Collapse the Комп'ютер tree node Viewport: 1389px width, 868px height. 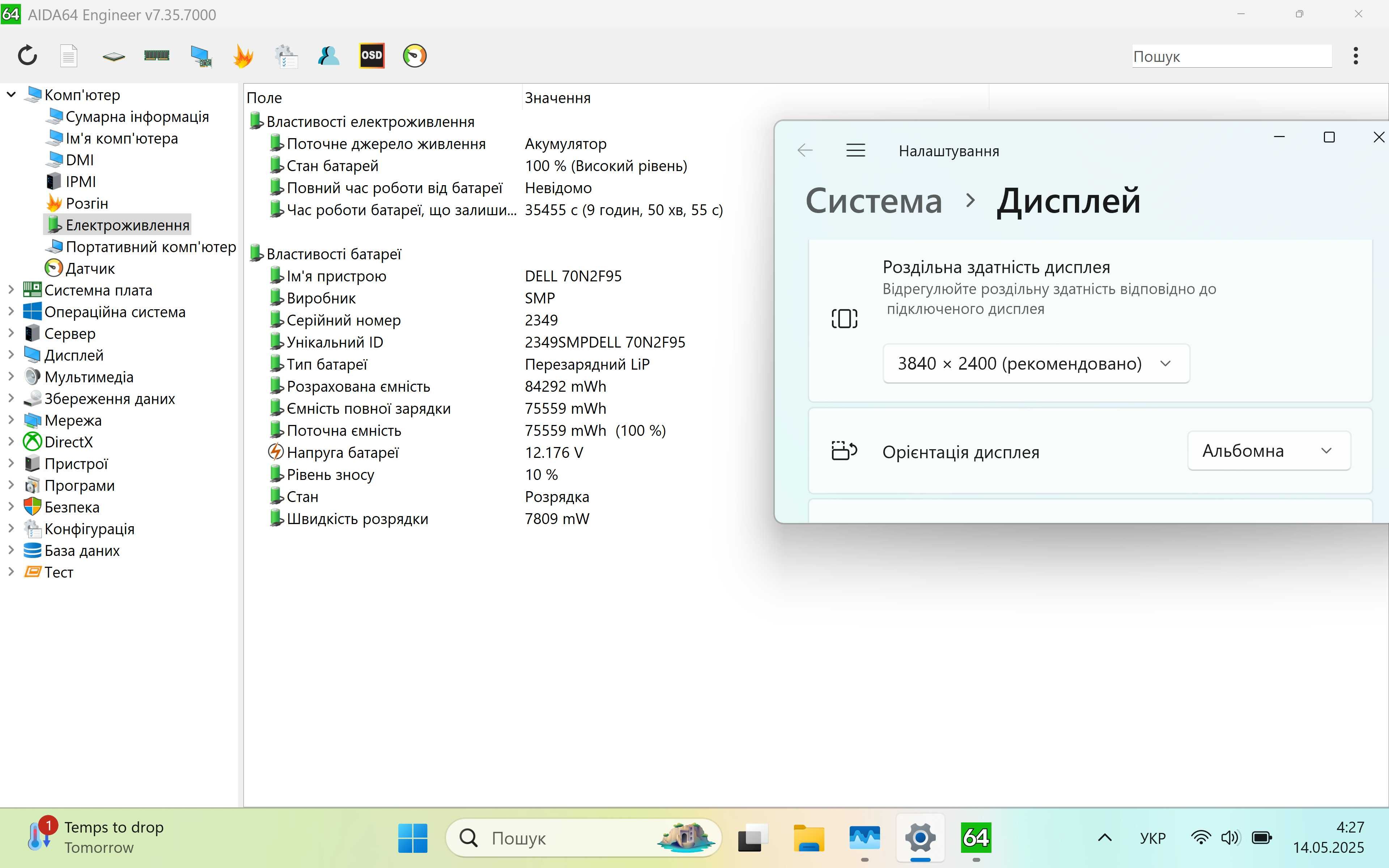coord(11,94)
